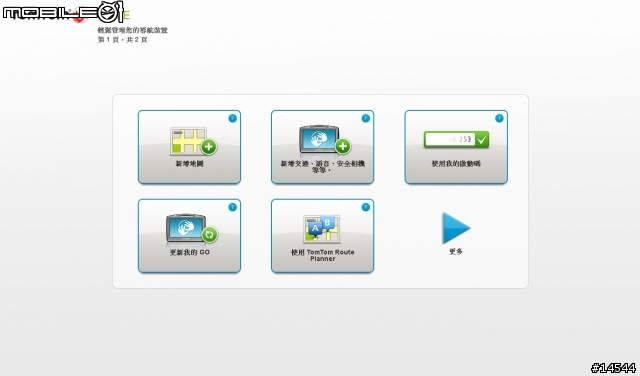Click the 使用我的啟動碼 caption text
The height and width of the screenshot is (376, 640).
point(456,164)
